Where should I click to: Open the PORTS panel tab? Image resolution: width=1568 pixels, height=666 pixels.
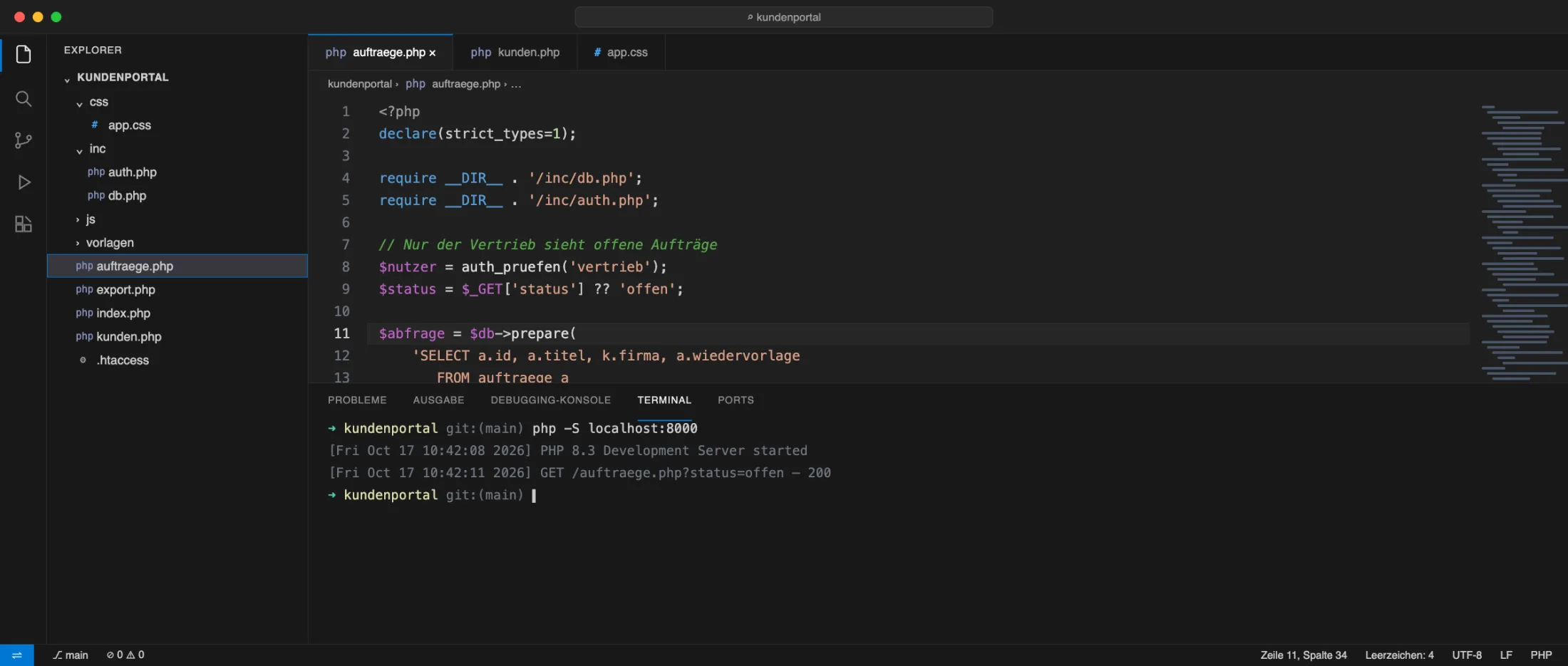[x=736, y=400]
